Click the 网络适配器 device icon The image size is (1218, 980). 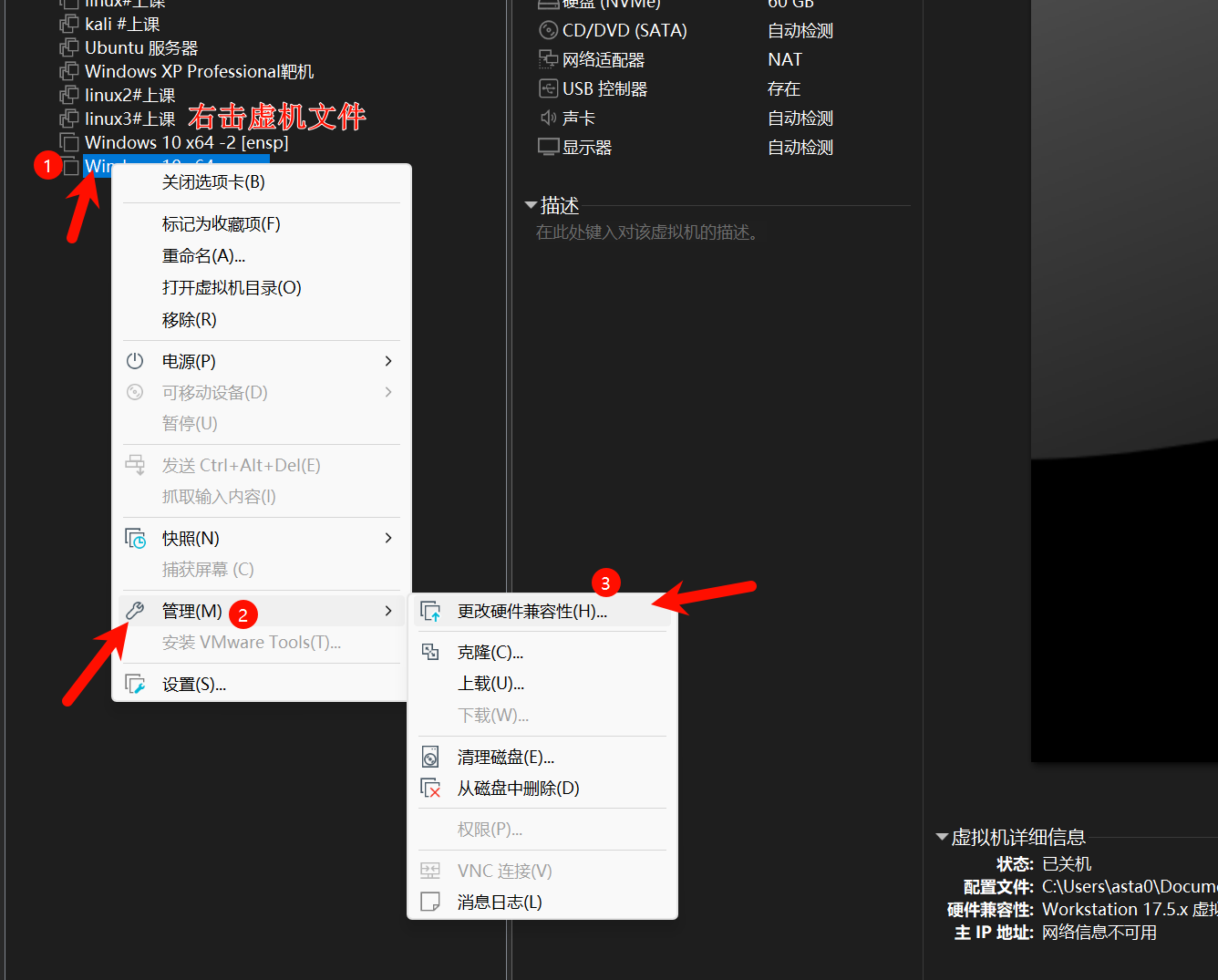(548, 59)
